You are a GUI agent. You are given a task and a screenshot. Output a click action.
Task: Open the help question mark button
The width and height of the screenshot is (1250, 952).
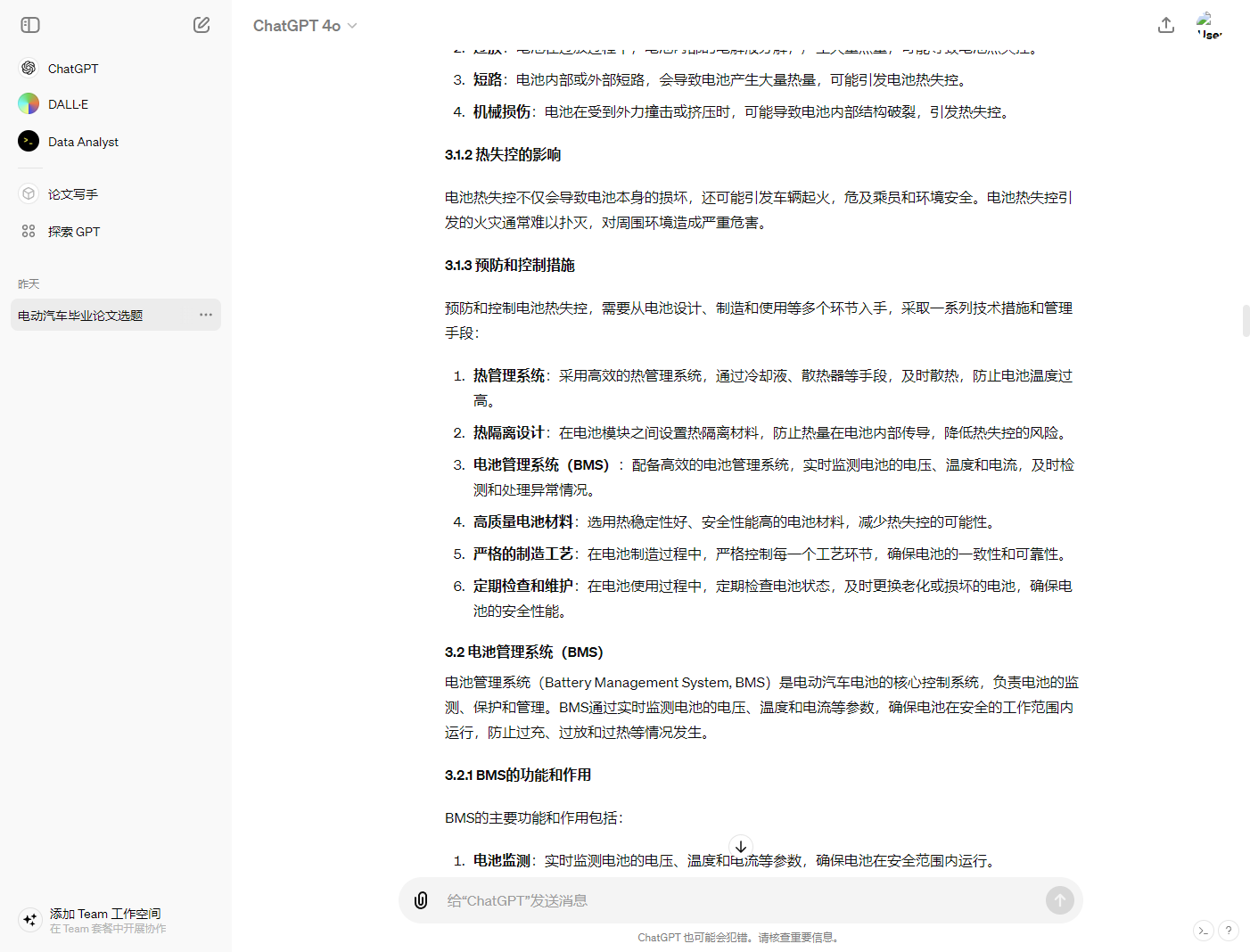coord(1228,931)
